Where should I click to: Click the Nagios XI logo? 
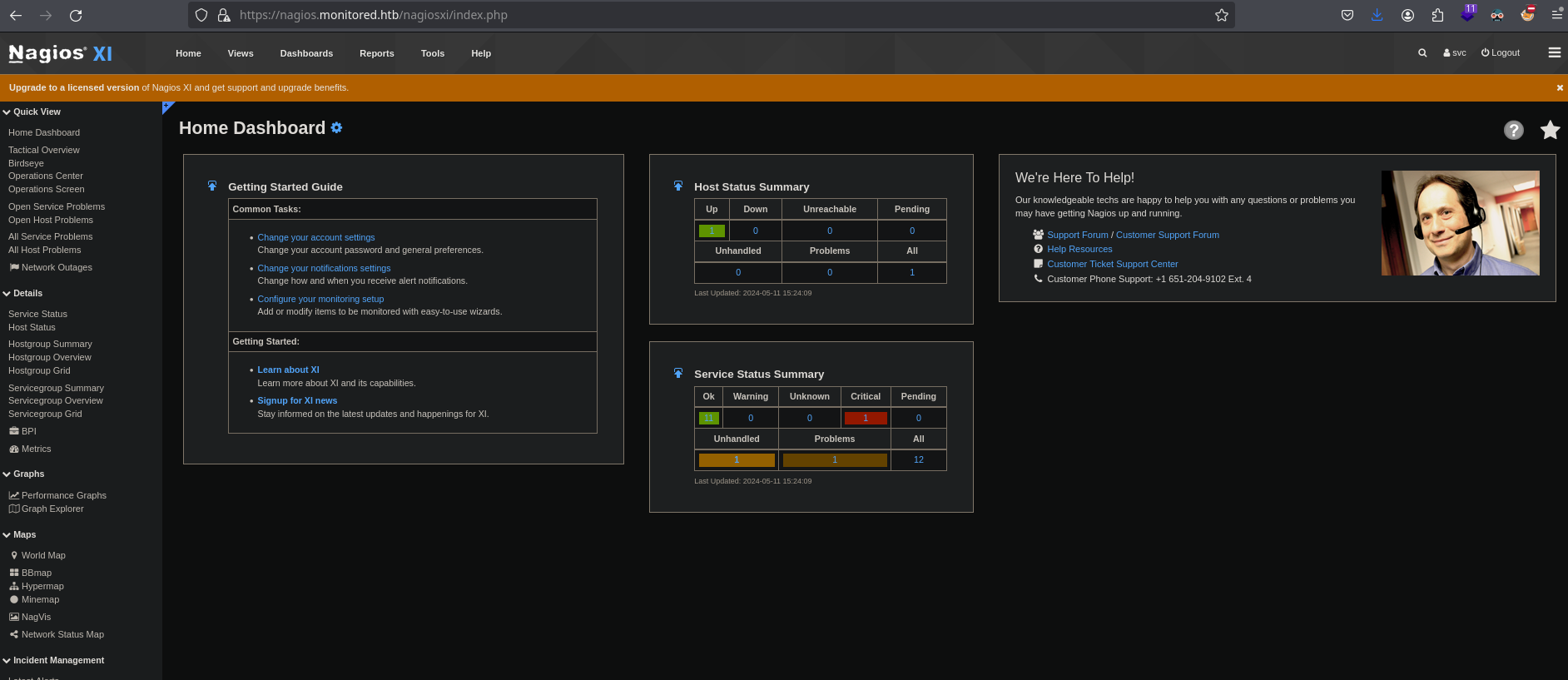click(60, 53)
